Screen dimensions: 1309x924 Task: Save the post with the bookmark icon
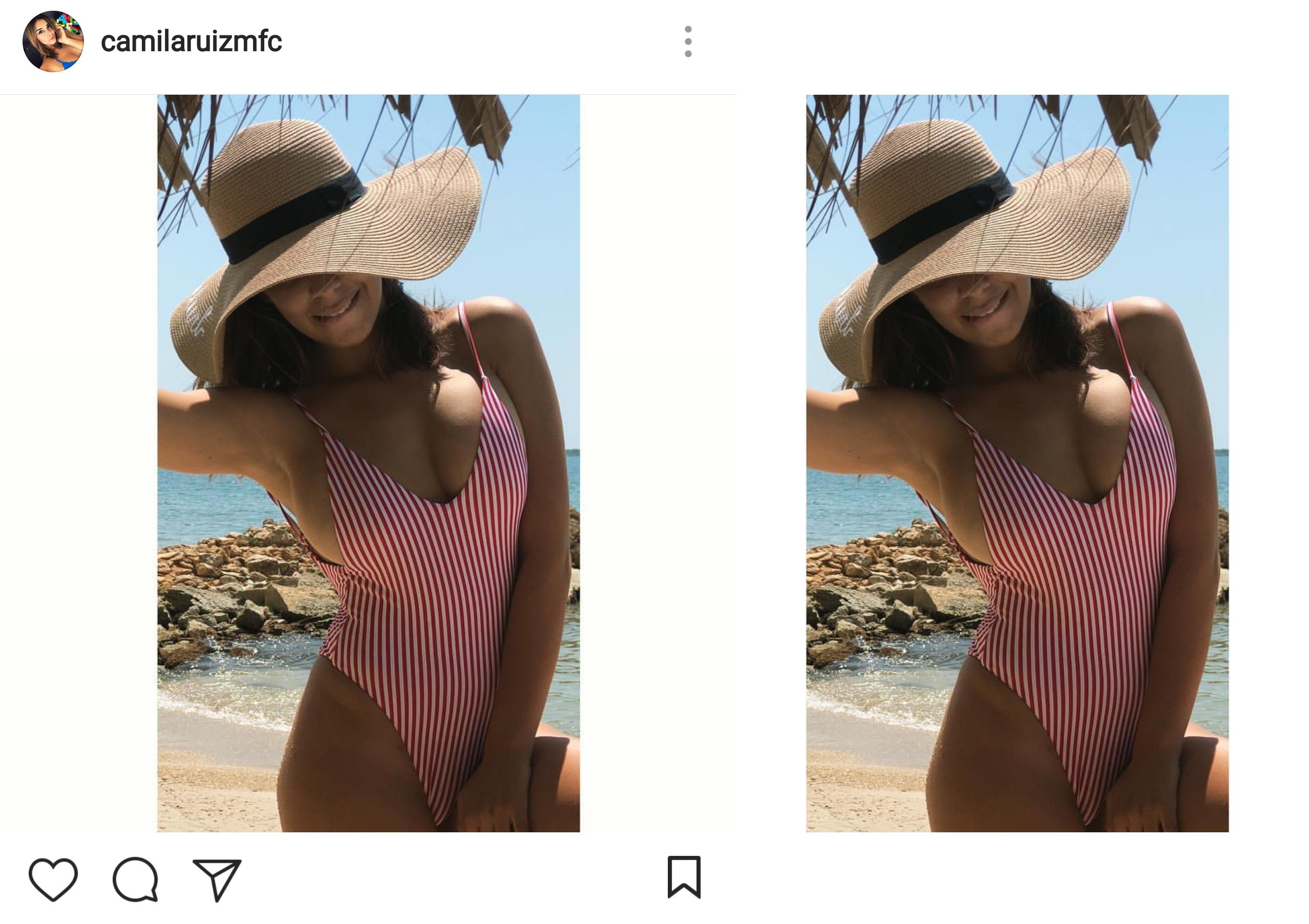pyautogui.click(x=684, y=877)
